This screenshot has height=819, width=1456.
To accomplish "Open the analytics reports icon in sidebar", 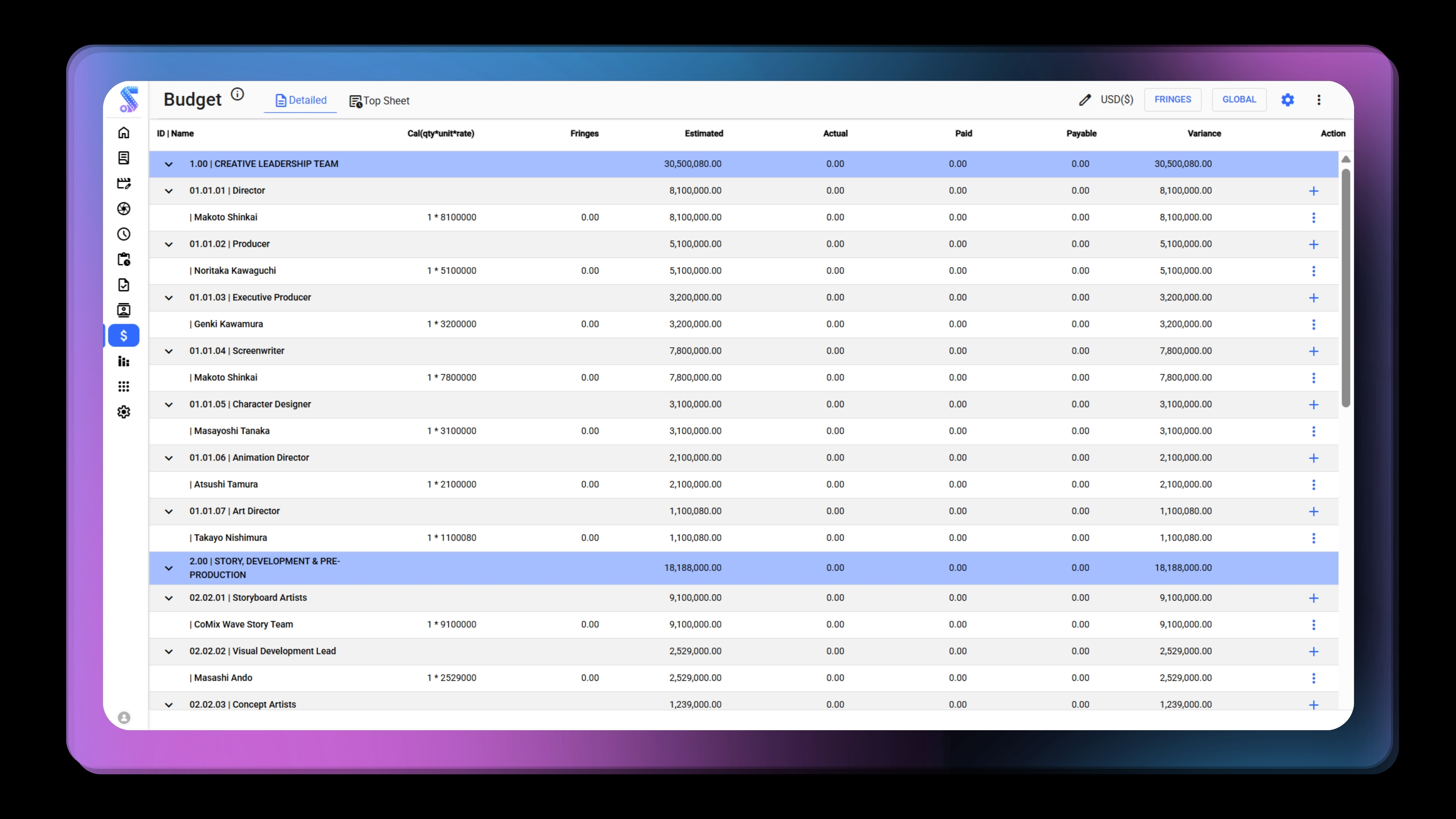I will click(x=124, y=361).
